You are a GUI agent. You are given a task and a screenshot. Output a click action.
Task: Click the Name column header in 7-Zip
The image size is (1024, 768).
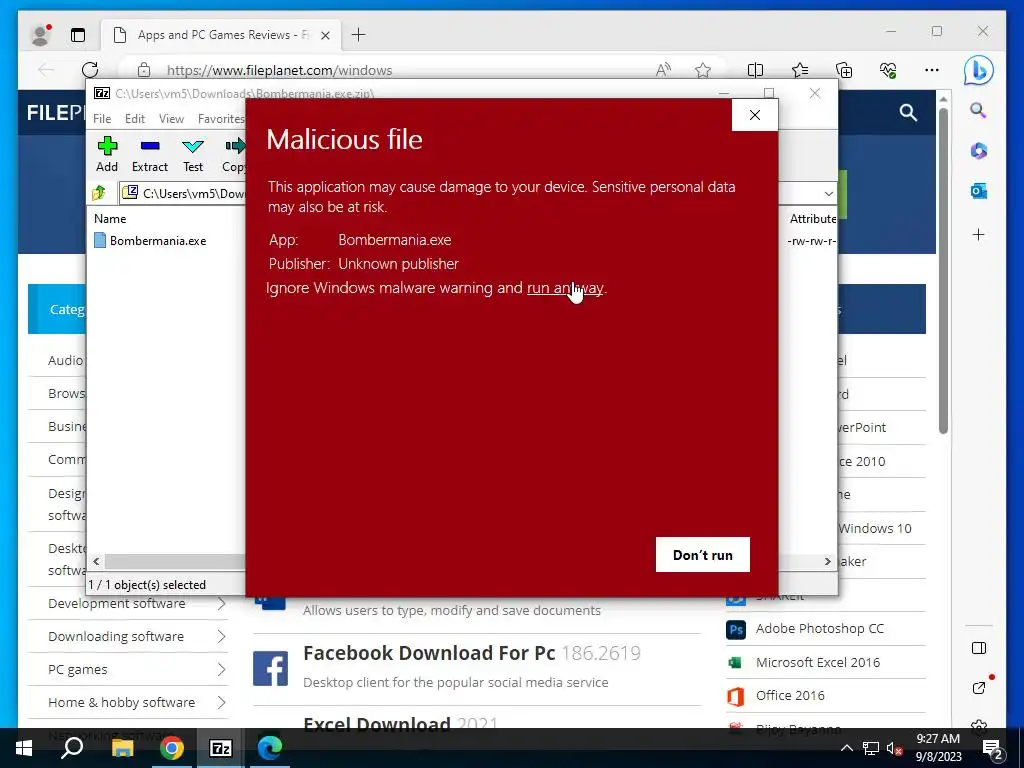[x=110, y=219]
